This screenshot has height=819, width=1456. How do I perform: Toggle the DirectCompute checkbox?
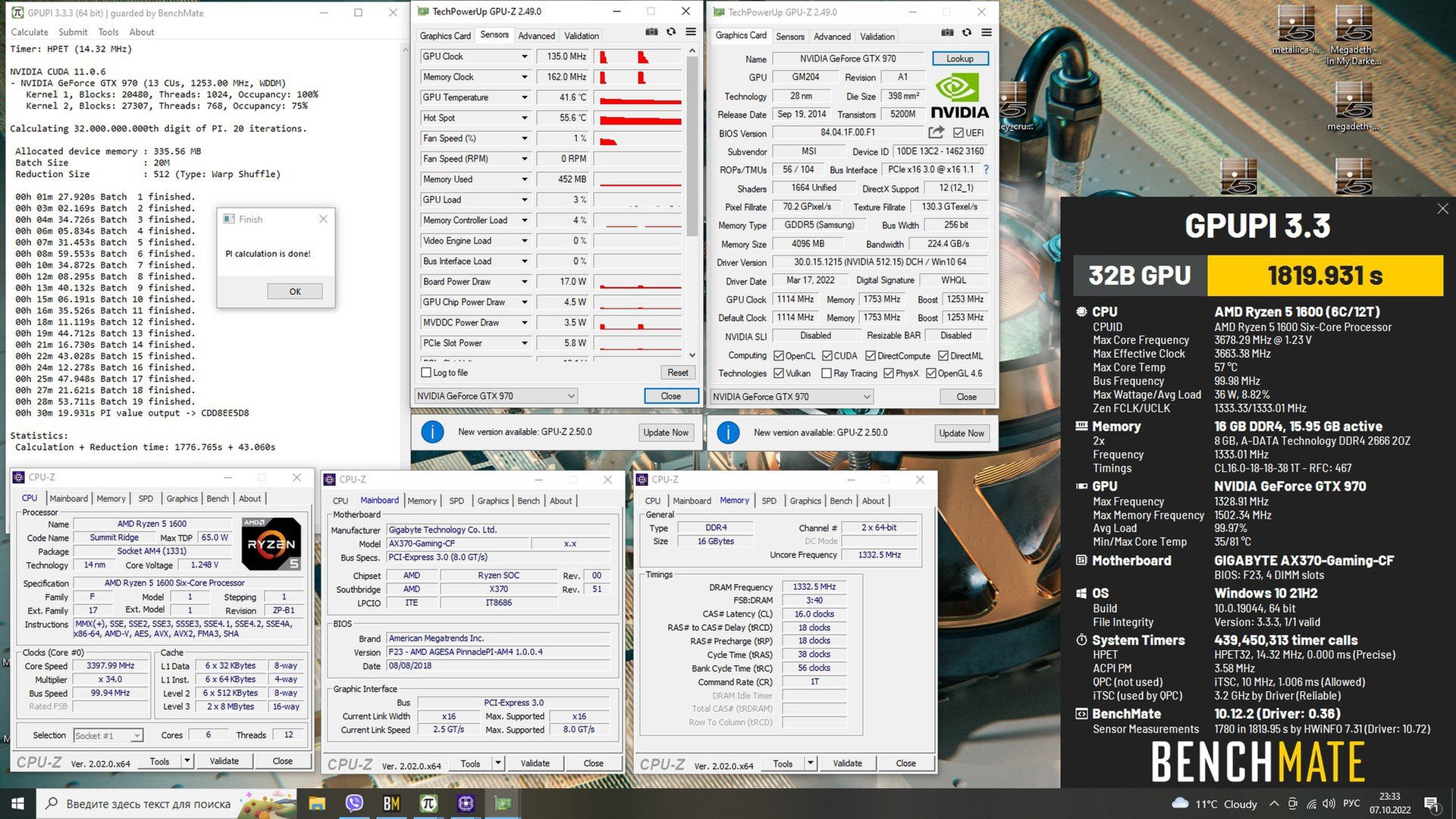871,356
